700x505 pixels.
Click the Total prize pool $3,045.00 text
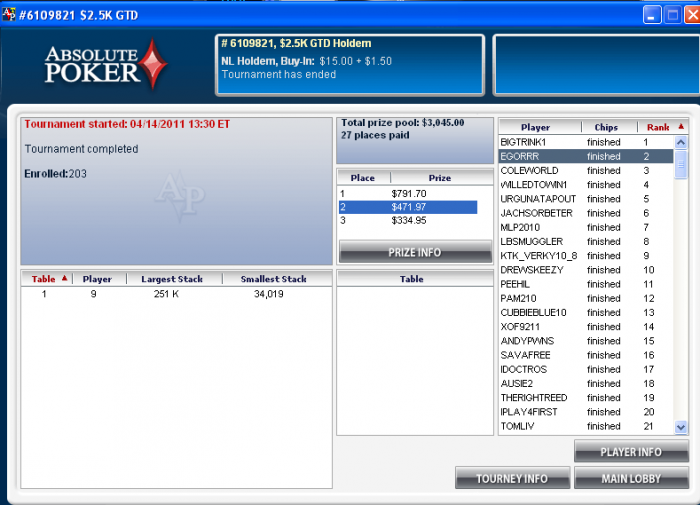point(402,123)
